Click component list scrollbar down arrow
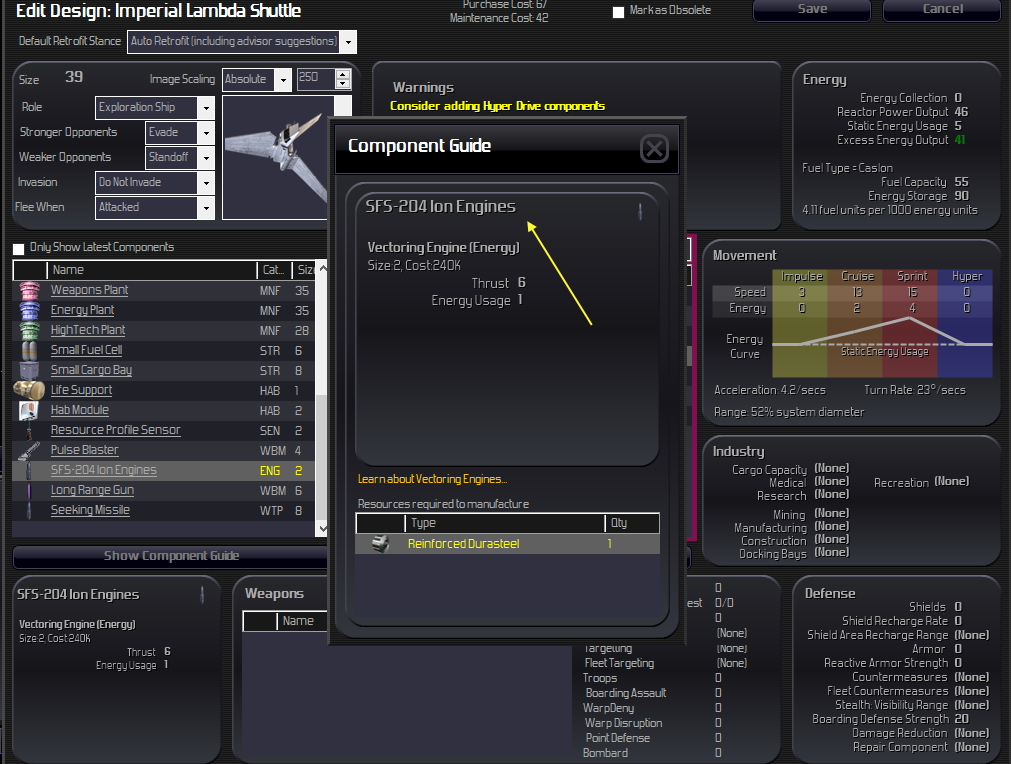The image size is (1011, 764). pos(323,529)
